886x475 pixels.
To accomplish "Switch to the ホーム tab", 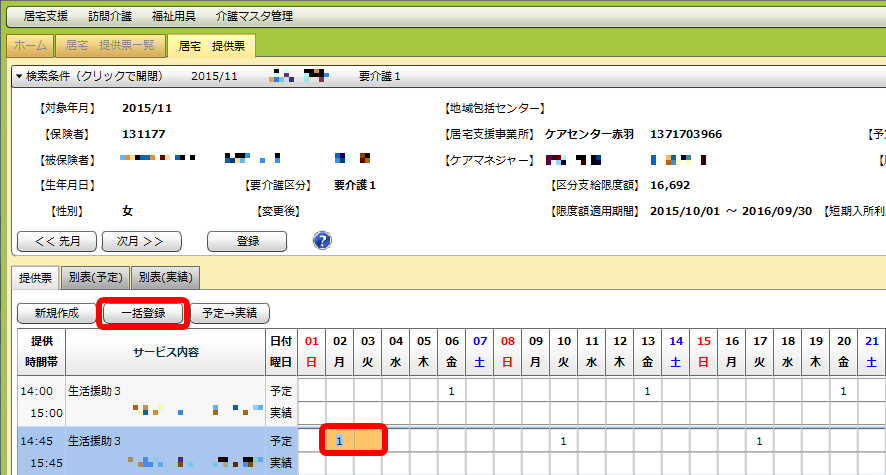I will click(x=30, y=45).
